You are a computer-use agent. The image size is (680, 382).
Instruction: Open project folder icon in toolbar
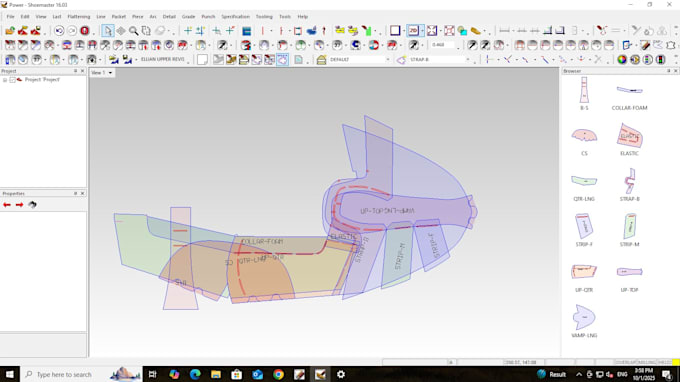[x=10, y=31]
